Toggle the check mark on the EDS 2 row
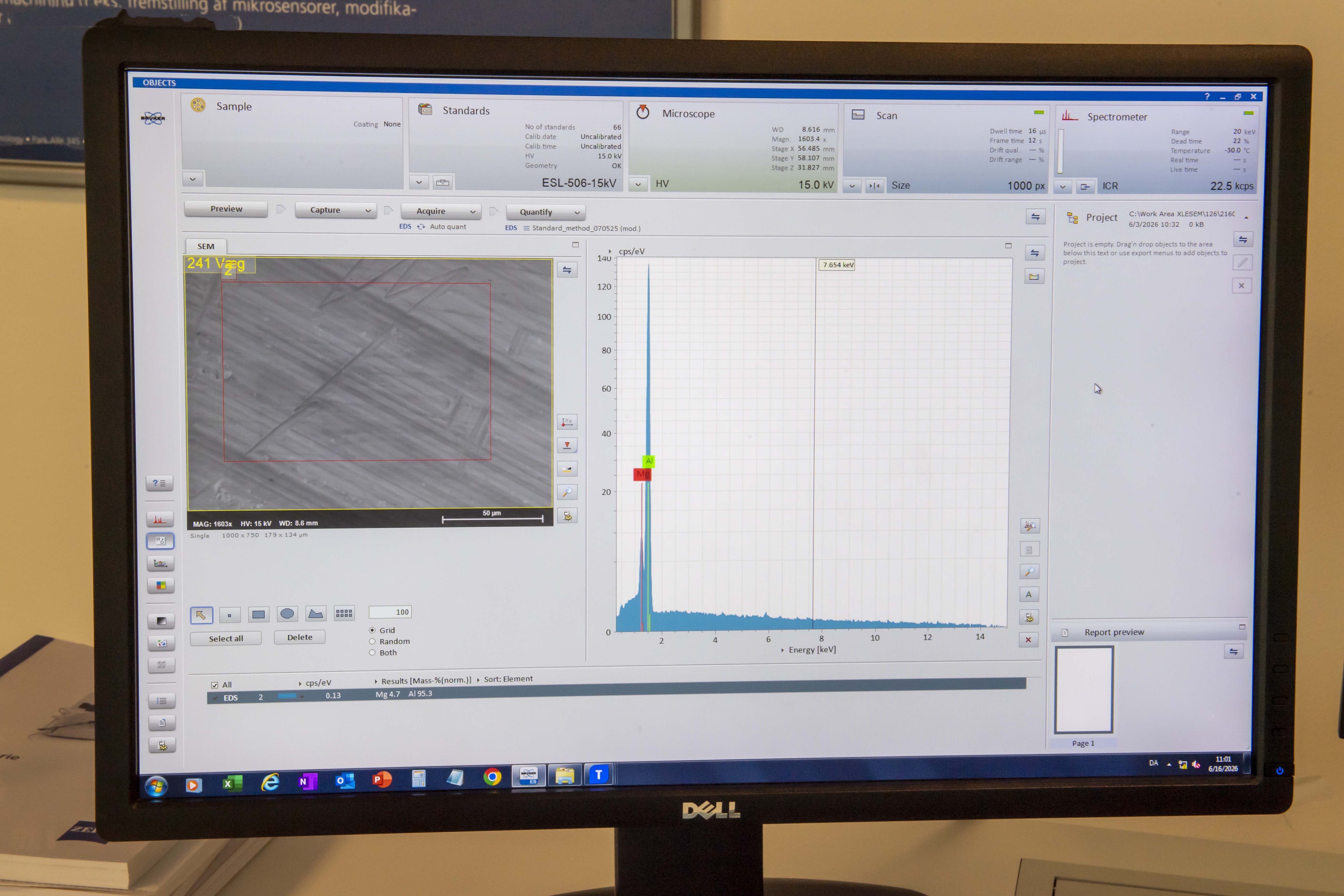The width and height of the screenshot is (1344, 896). [x=215, y=698]
